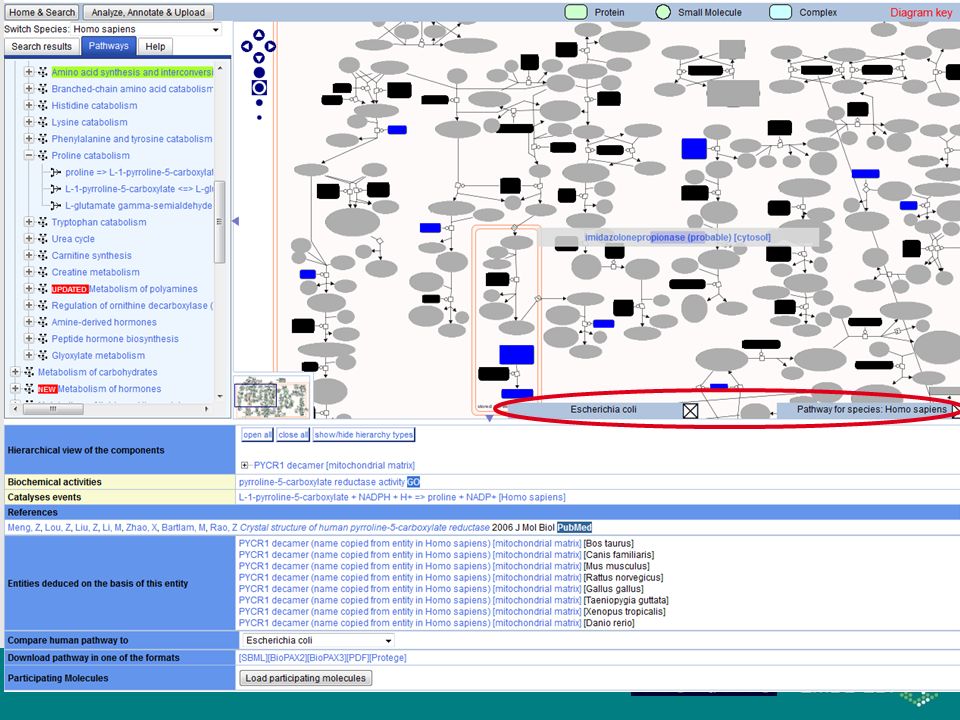Viewport: 960px width, 720px height.
Task: Collapse the Proline catabolism node
Action: click(x=29, y=156)
